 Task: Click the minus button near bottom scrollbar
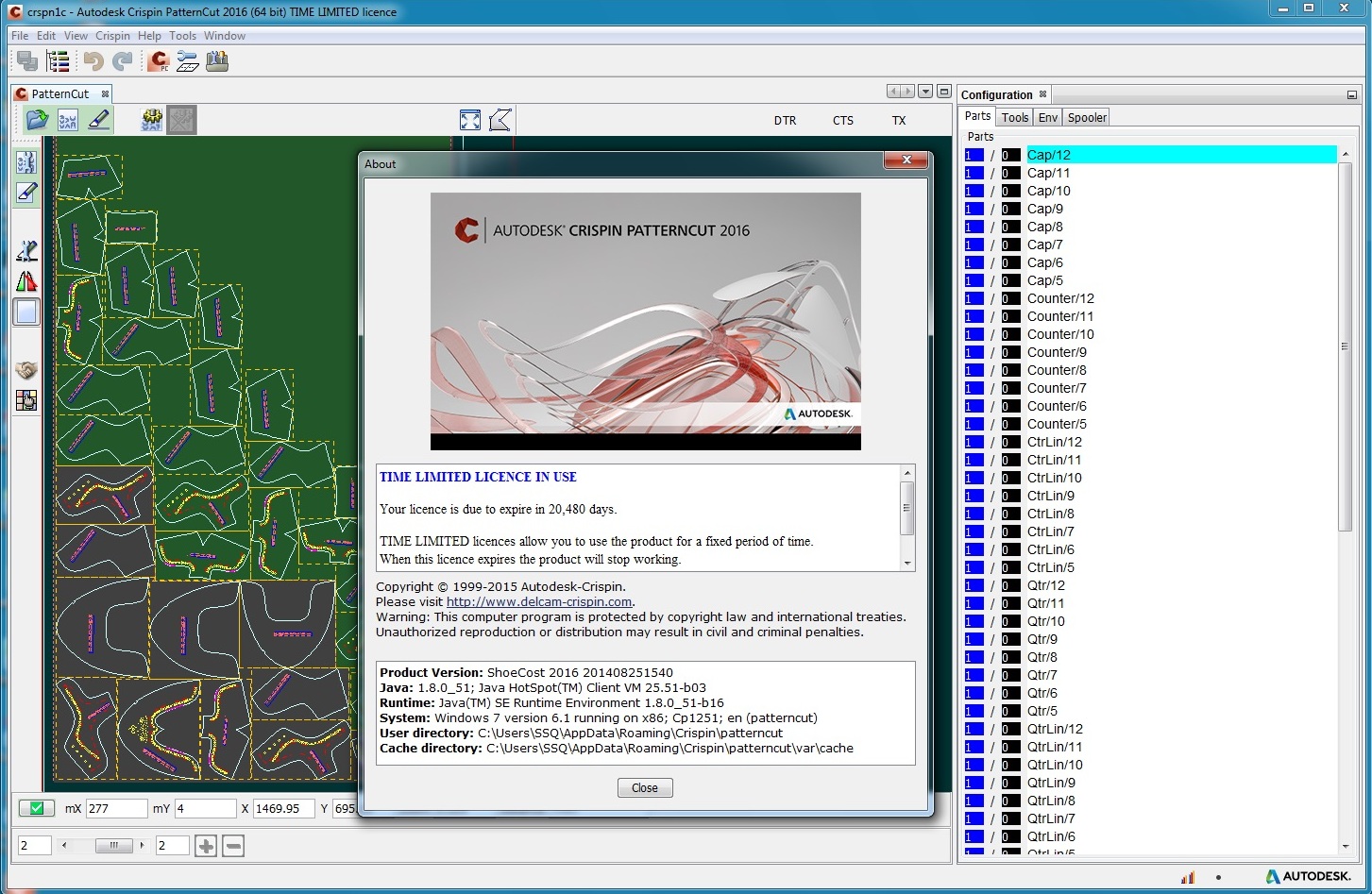tap(233, 846)
